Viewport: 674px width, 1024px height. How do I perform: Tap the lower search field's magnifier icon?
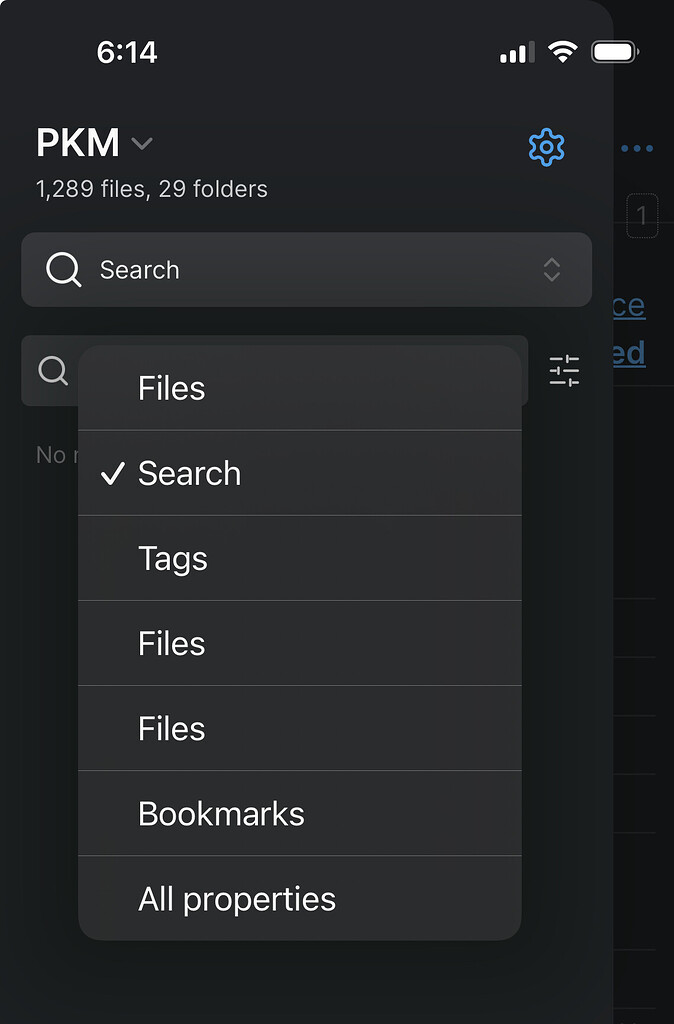point(52,370)
